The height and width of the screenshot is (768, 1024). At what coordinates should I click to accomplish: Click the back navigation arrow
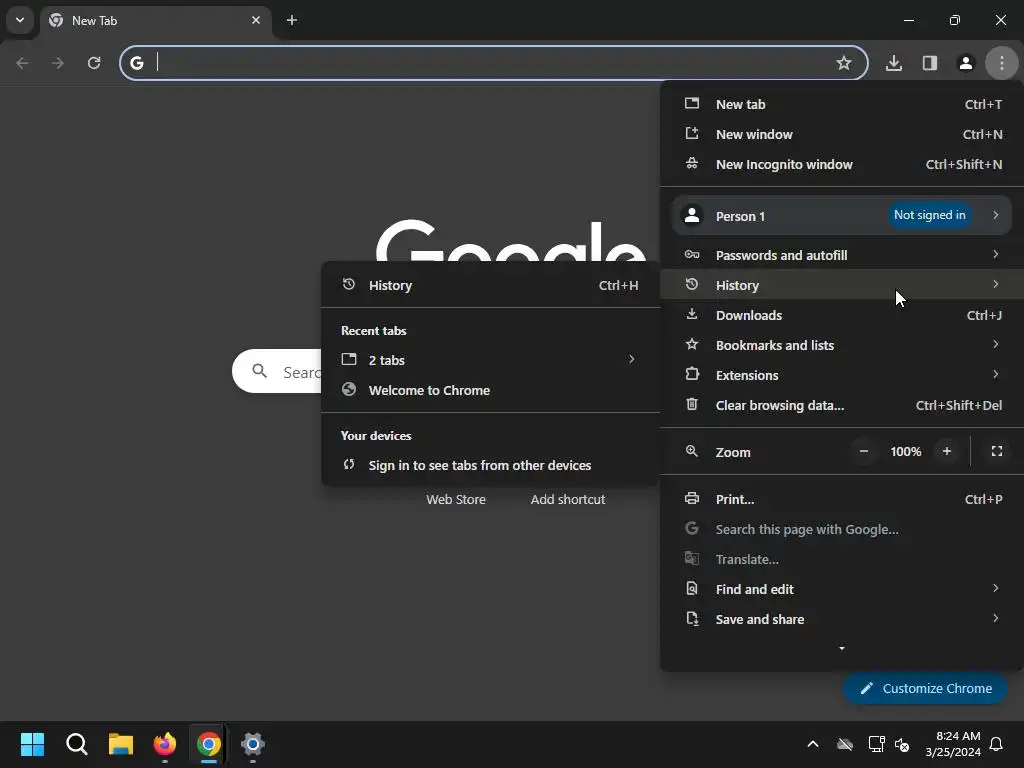point(22,63)
